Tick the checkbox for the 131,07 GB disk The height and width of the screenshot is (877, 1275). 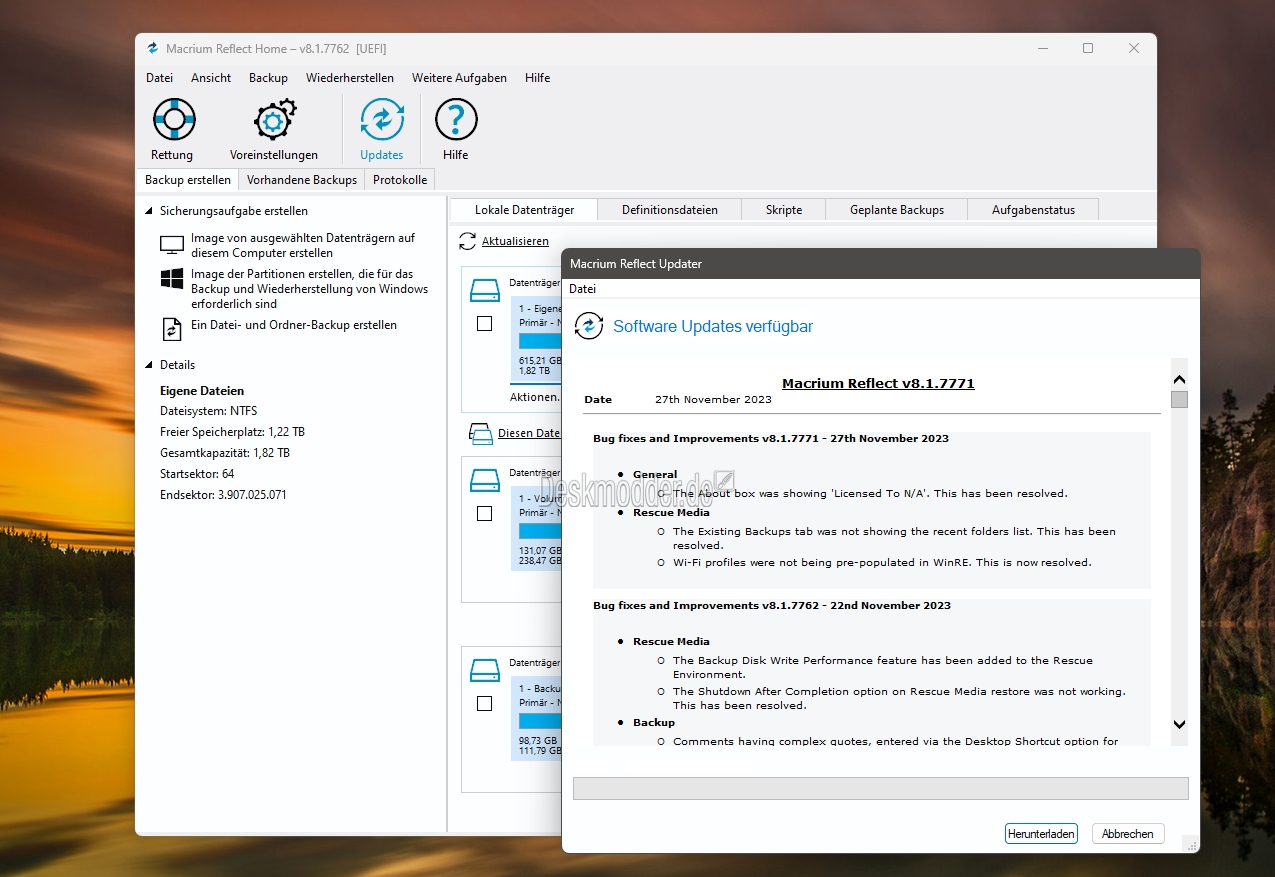pos(485,514)
